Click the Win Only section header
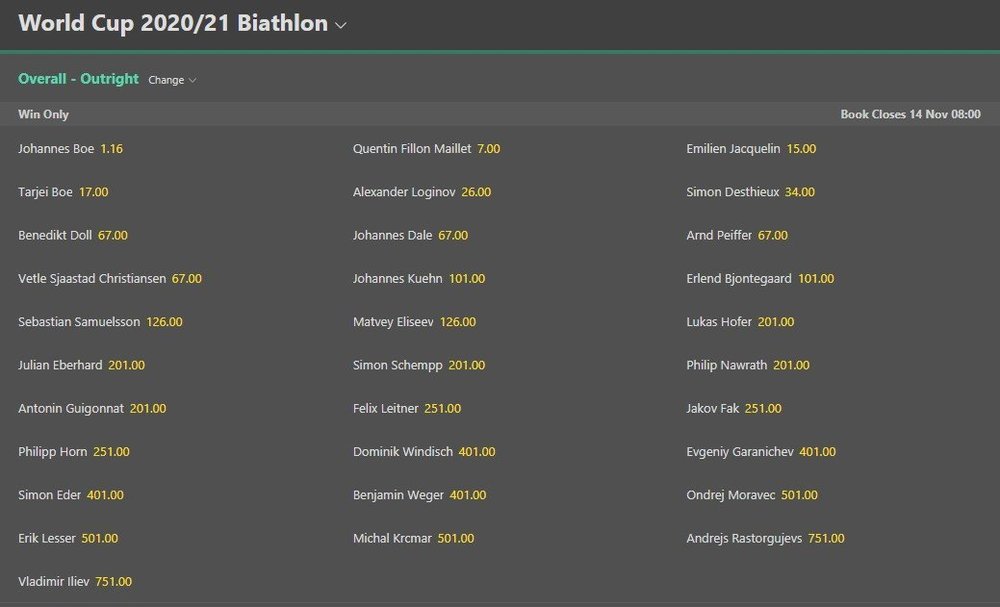1000x607 pixels. tap(44, 115)
